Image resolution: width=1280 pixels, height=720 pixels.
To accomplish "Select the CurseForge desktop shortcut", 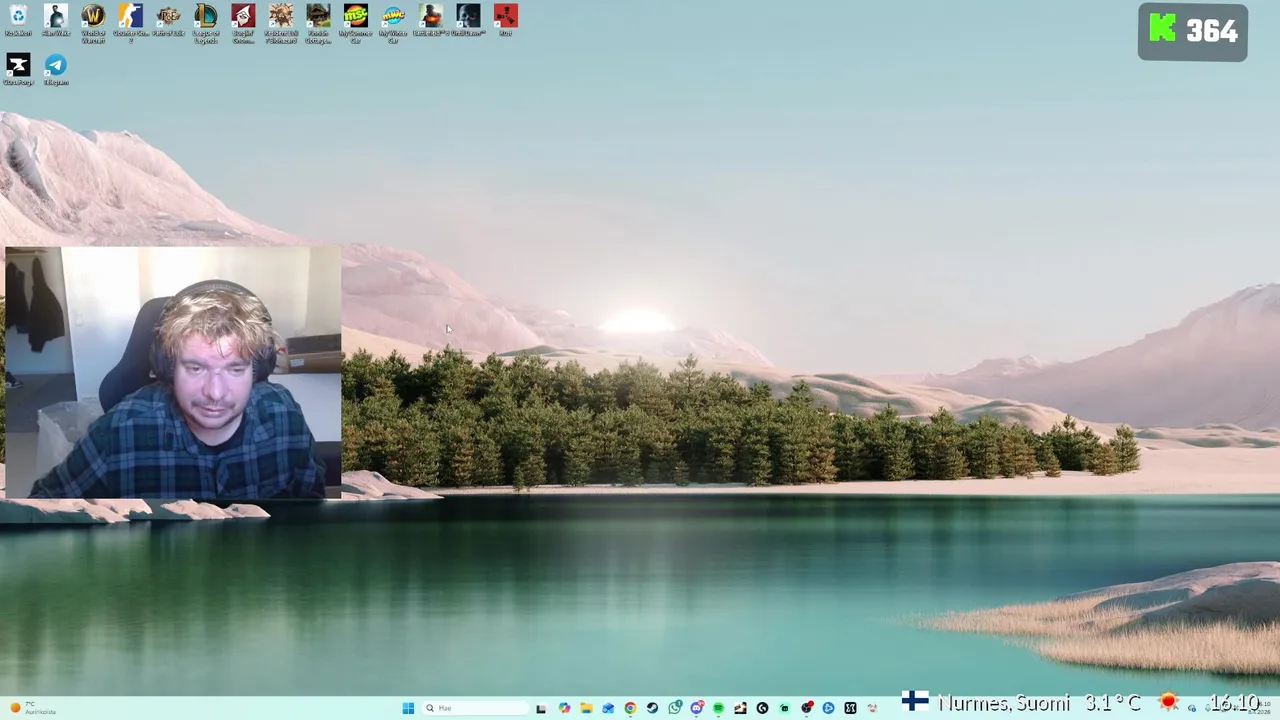I will click(18, 70).
